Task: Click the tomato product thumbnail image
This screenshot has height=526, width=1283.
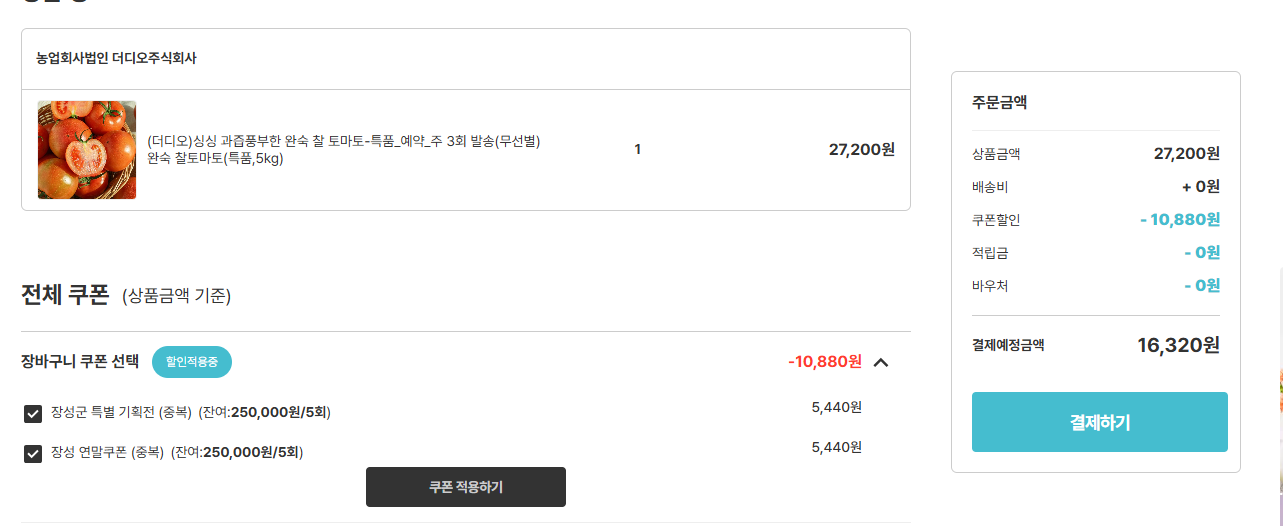Action: click(x=87, y=150)
